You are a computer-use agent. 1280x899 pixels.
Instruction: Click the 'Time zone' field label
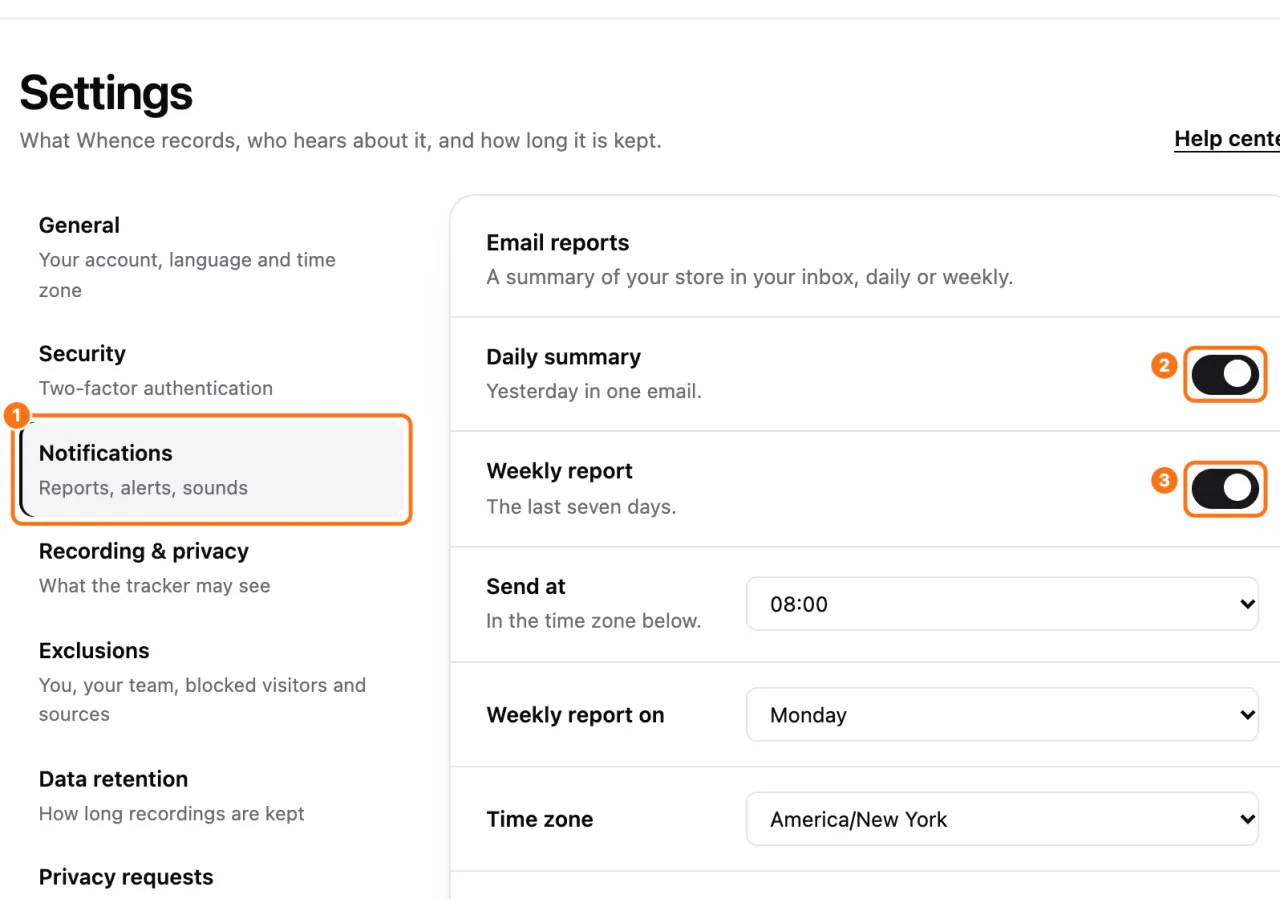click(540, 819)
